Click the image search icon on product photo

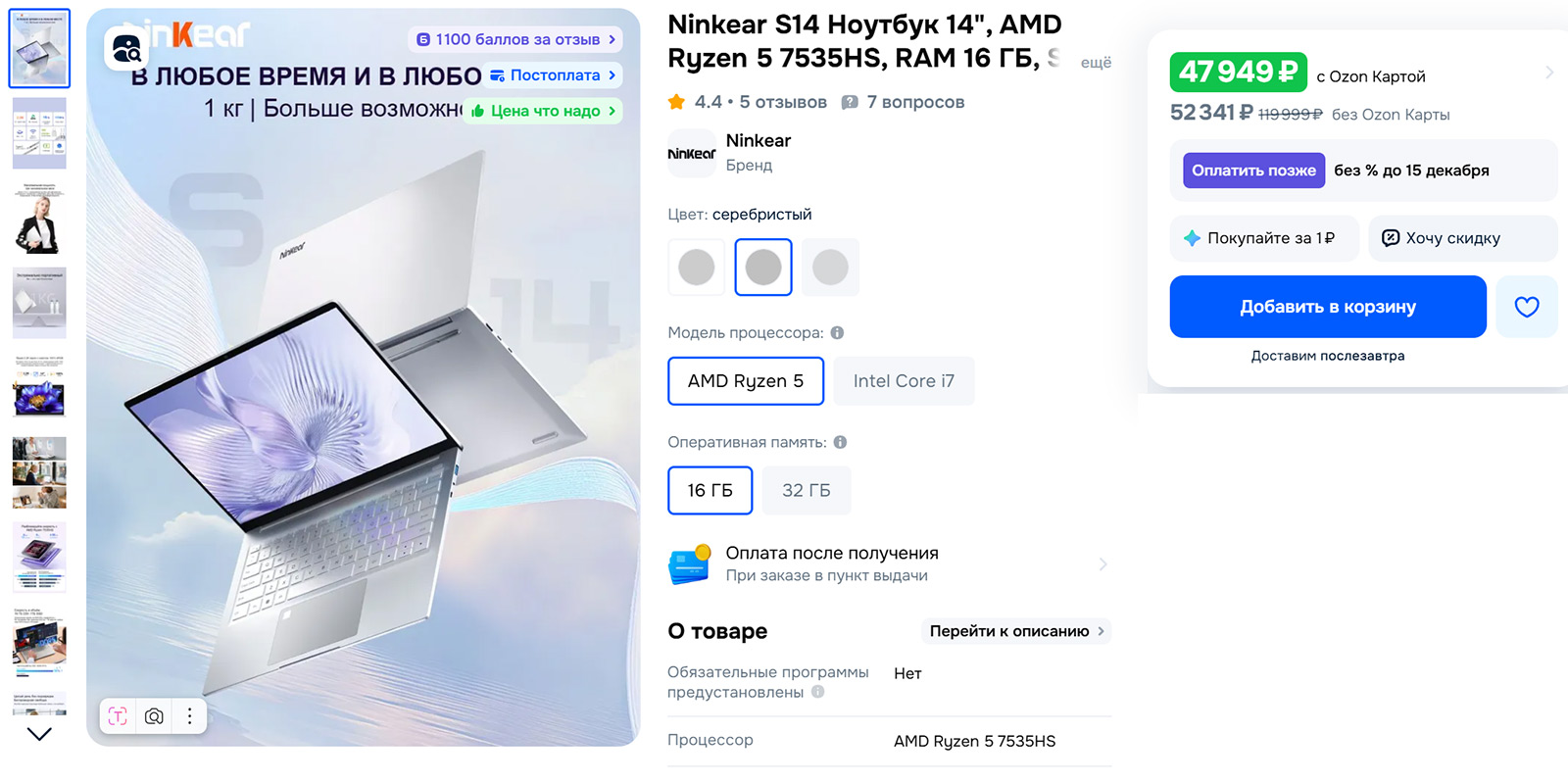pyautogui.click(x=126, y=48)
